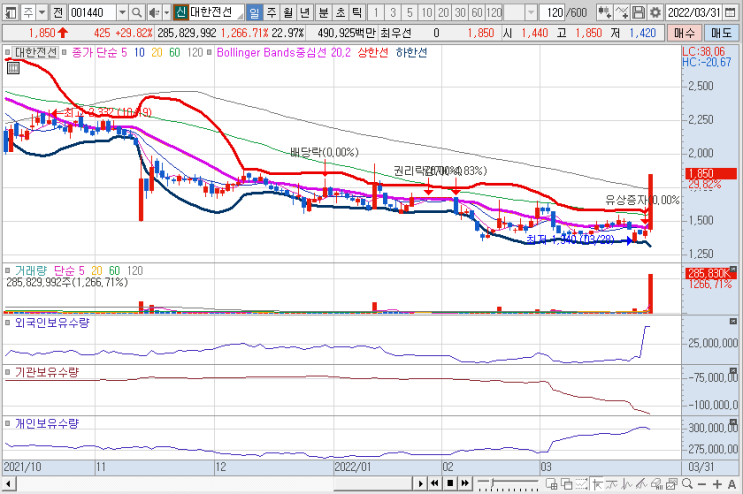Switch to the 분 minute period tab
The height and width of the screenshot is (494, 743).
[x=324, y=12]
